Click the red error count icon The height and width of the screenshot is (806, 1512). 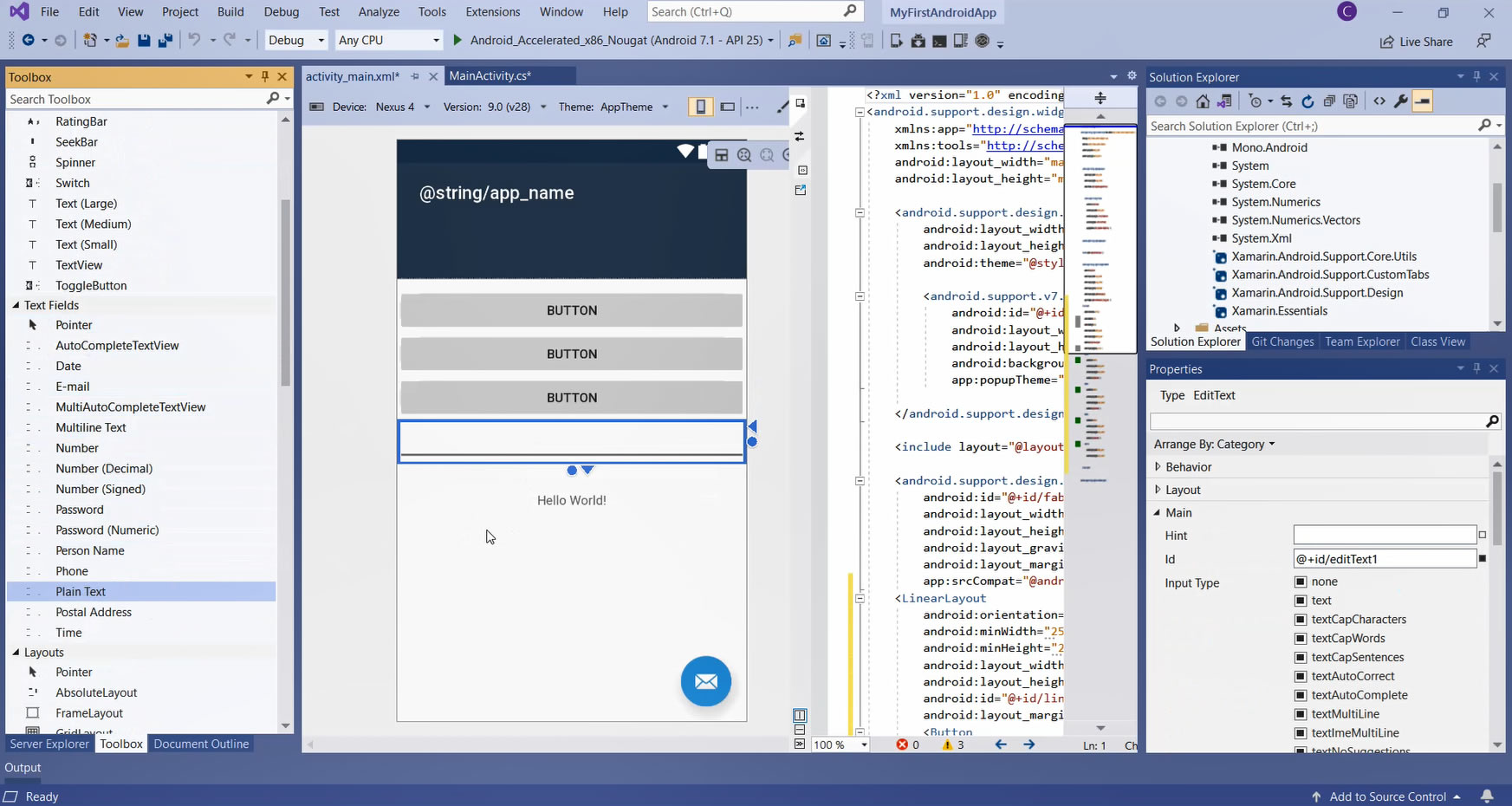point(902,744)
